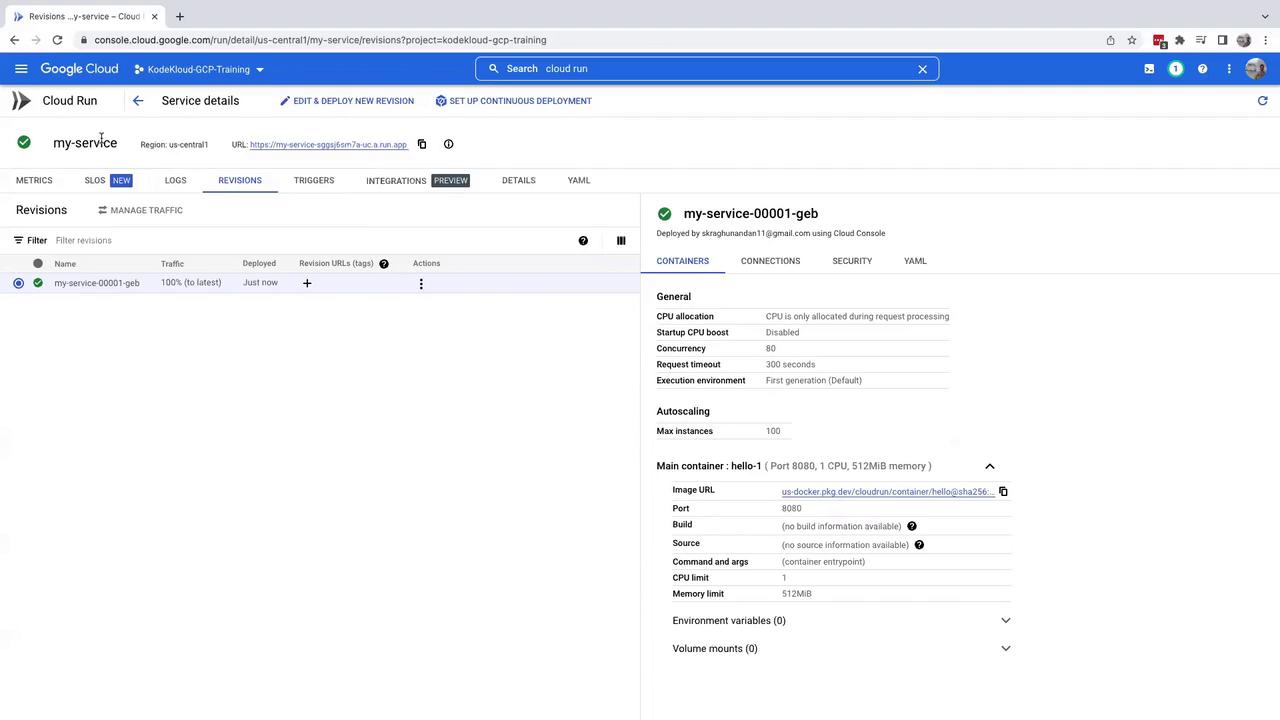
Task: Open actions menu for my-service-00001-geb
Action: click(421, 284)
